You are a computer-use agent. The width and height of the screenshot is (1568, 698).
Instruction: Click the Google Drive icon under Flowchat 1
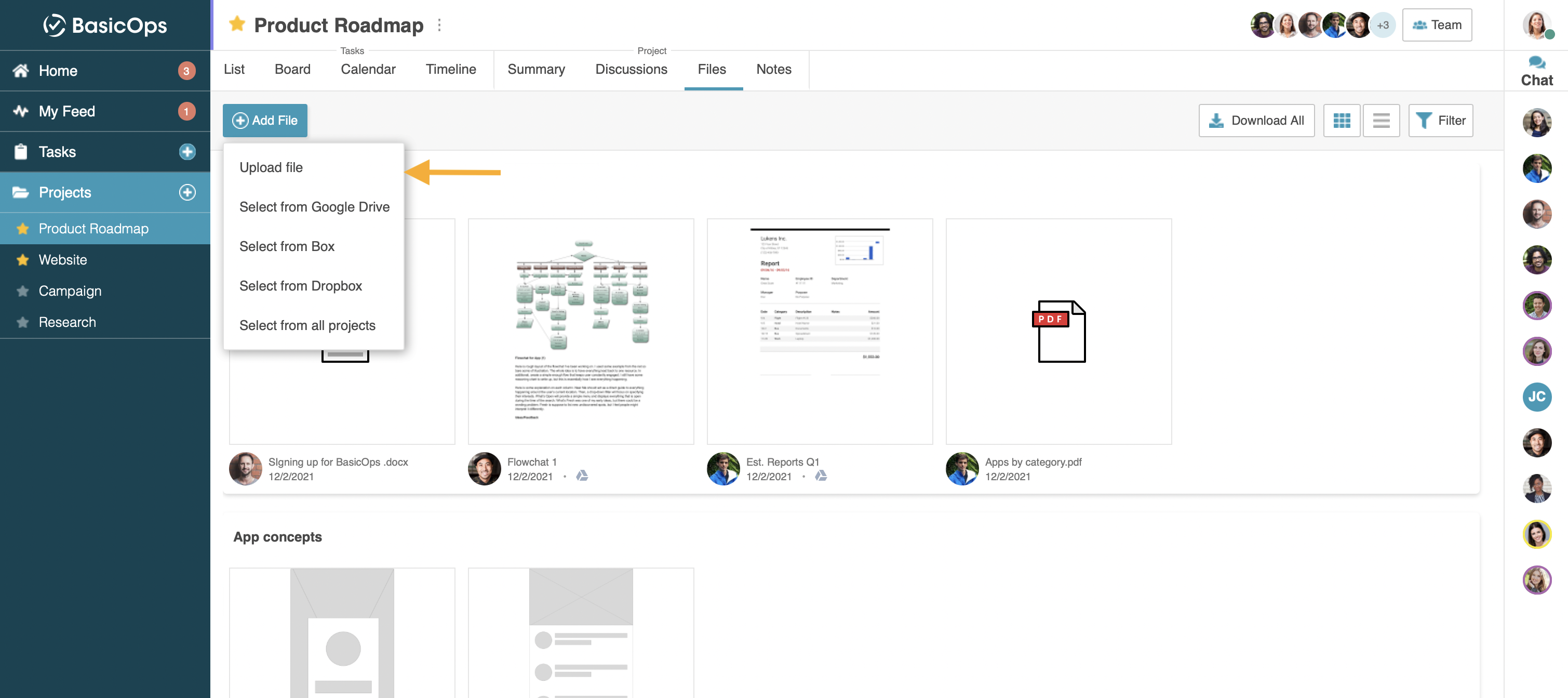581,476
